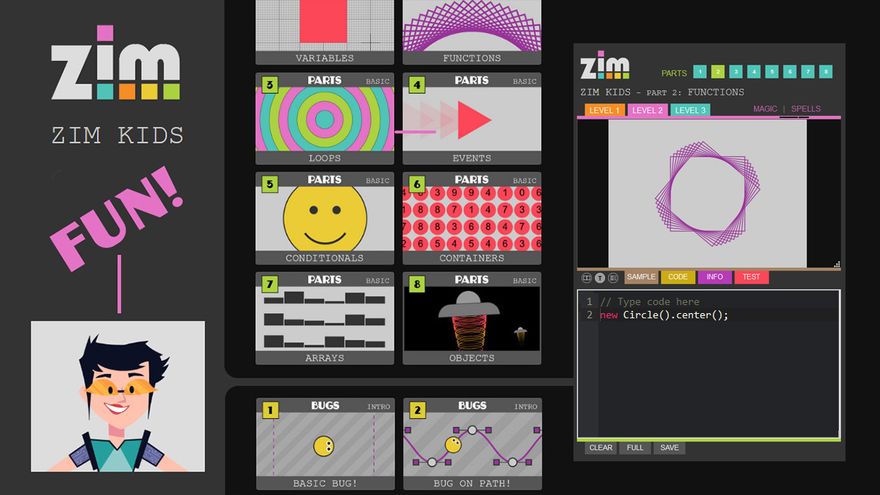
Task: Open Parts square number 5 in the header
Action: click(772, 72)
